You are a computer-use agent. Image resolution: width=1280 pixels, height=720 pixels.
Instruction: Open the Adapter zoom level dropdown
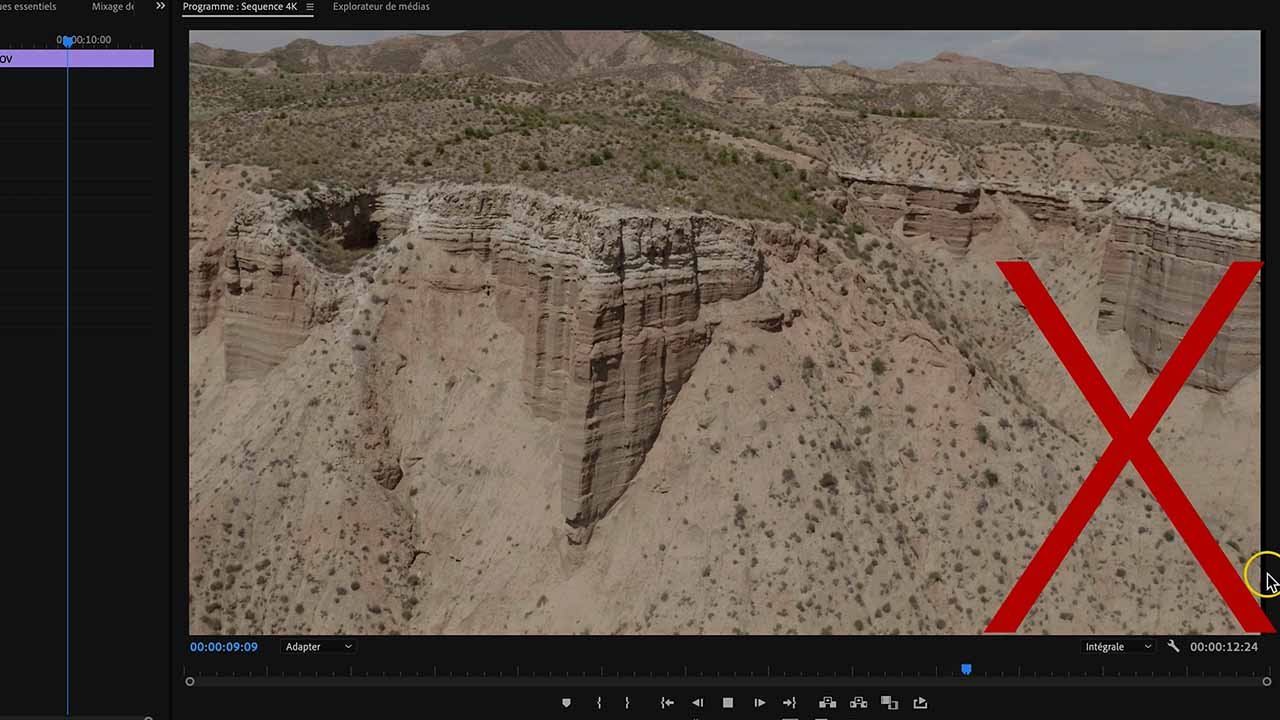point(318,647)
